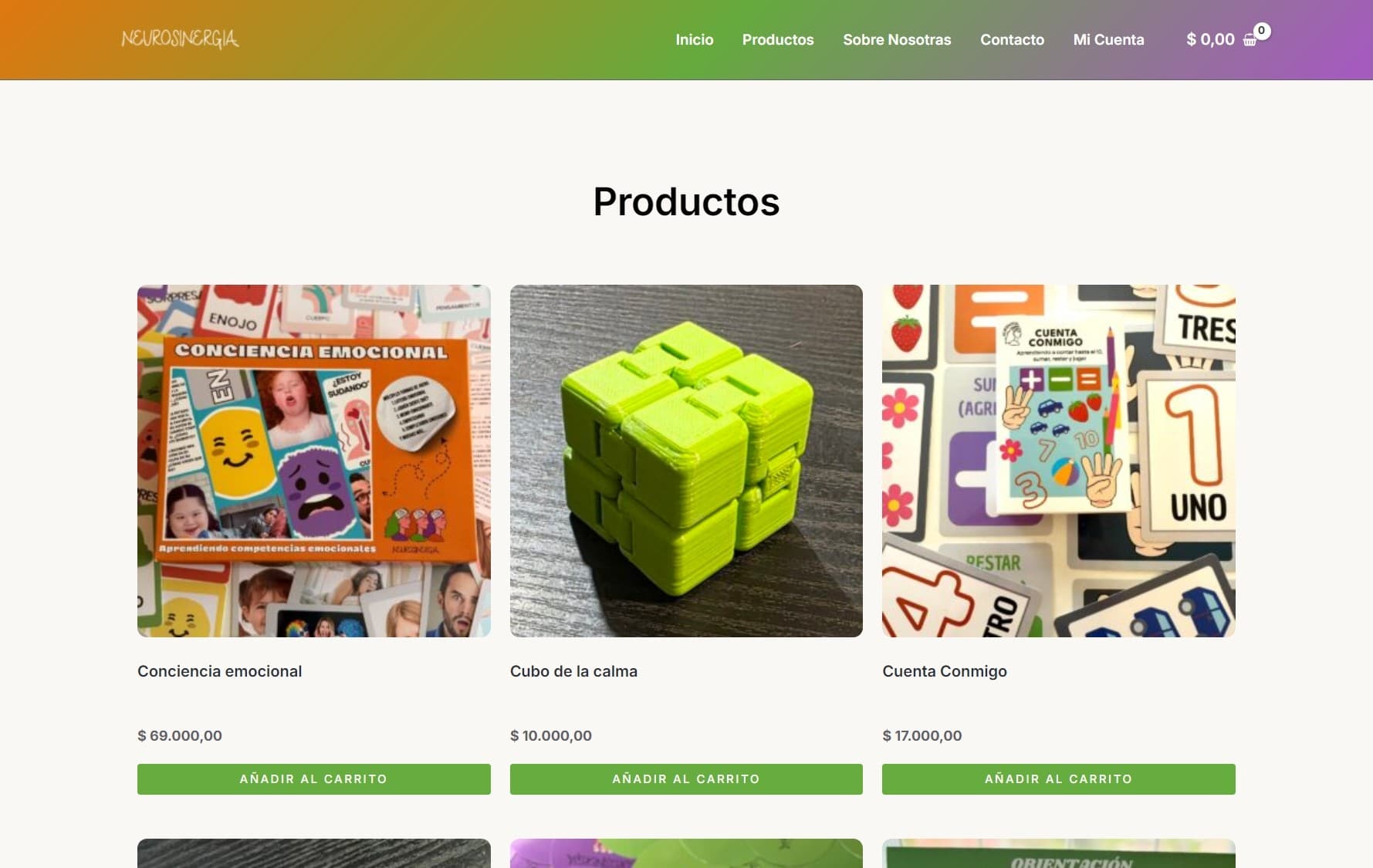Click the Neurosinergia logo
The height and width of the screenshot is (868, 1373).
[180, 39]
